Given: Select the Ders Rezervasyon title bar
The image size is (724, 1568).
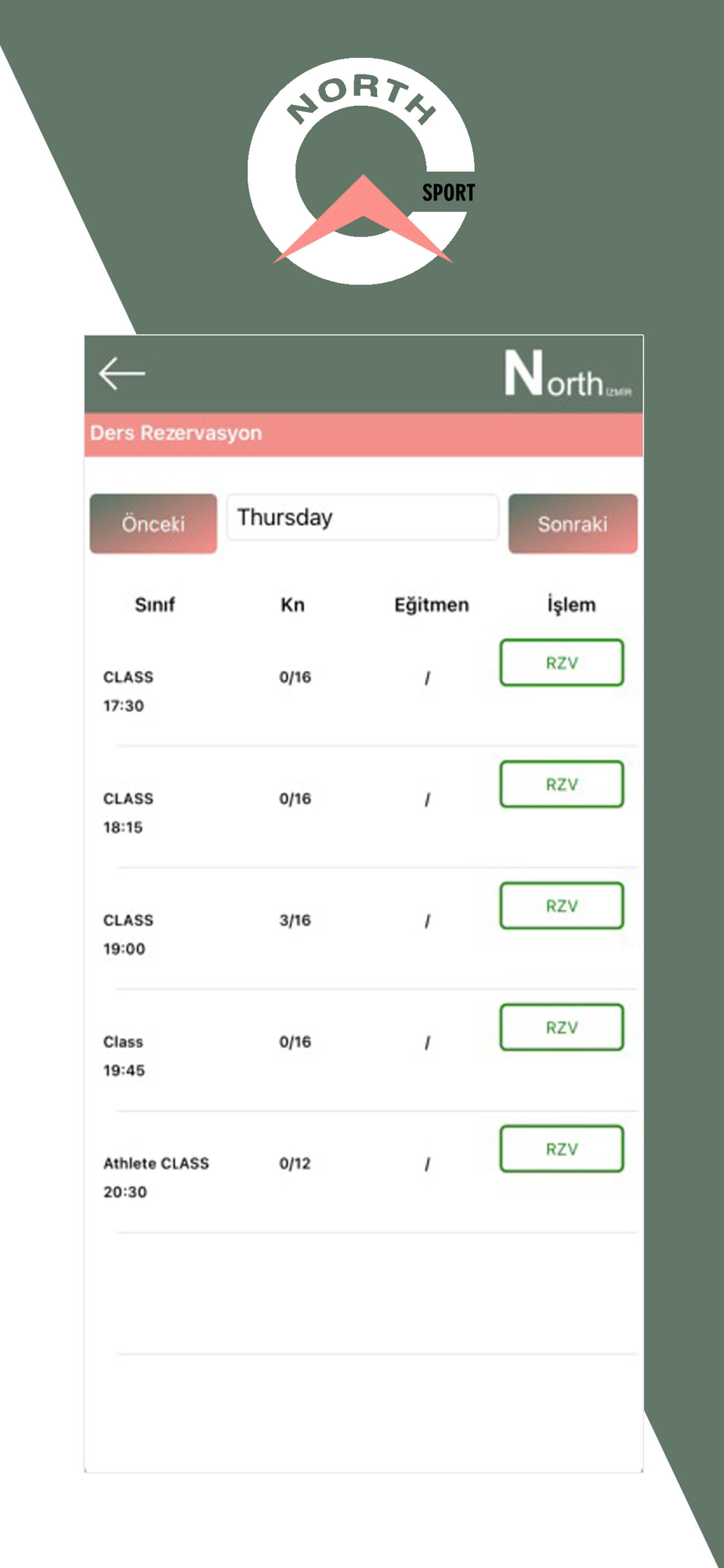Looking at the screenshot, I should (x=363, y=434).
